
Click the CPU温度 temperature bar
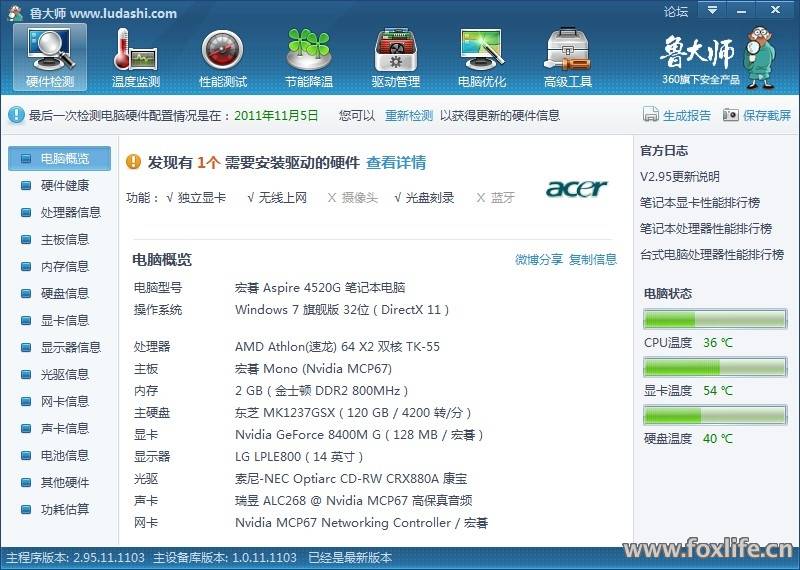tap(715, 320)
